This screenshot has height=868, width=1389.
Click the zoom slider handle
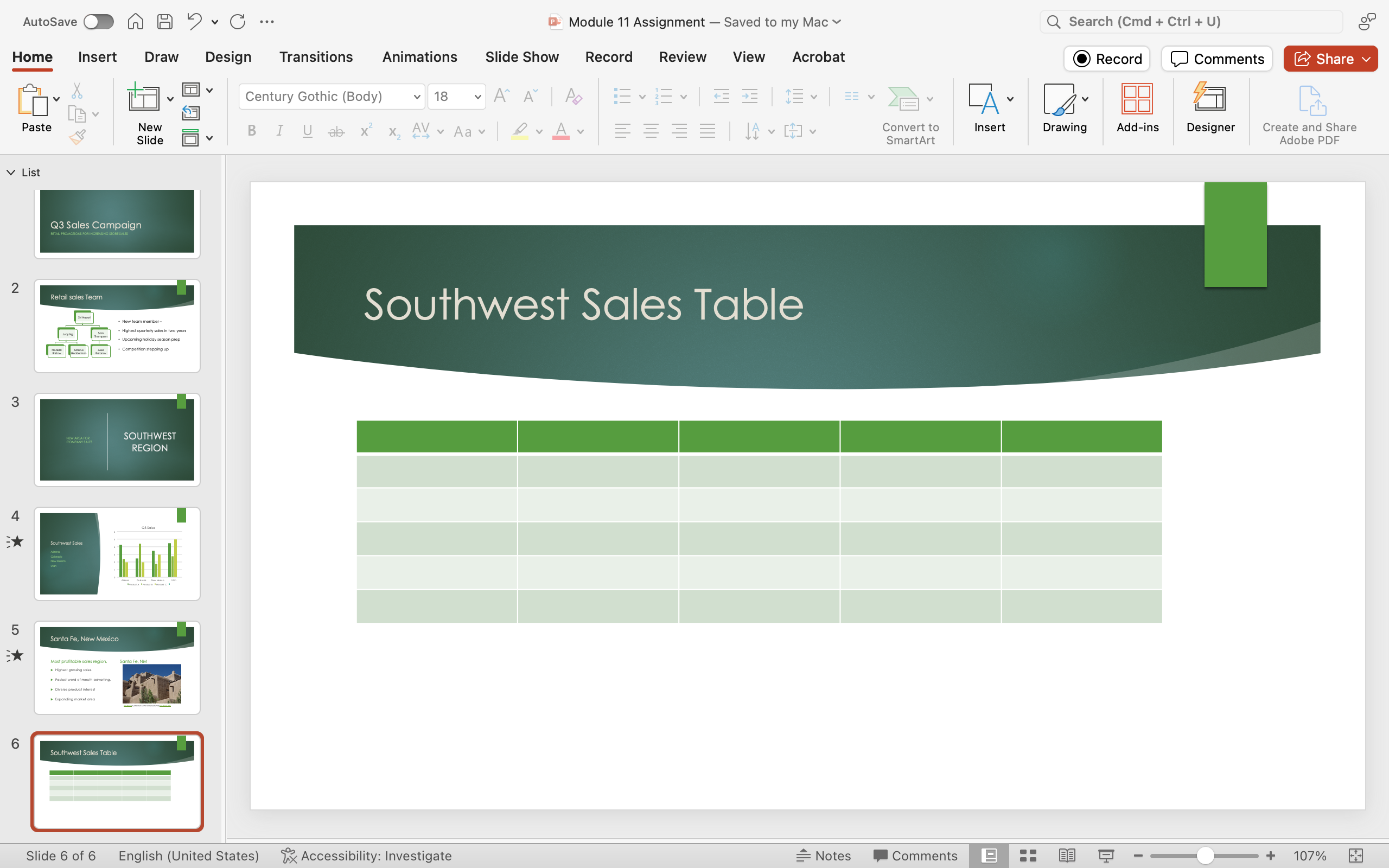(x=1205, y=856)
